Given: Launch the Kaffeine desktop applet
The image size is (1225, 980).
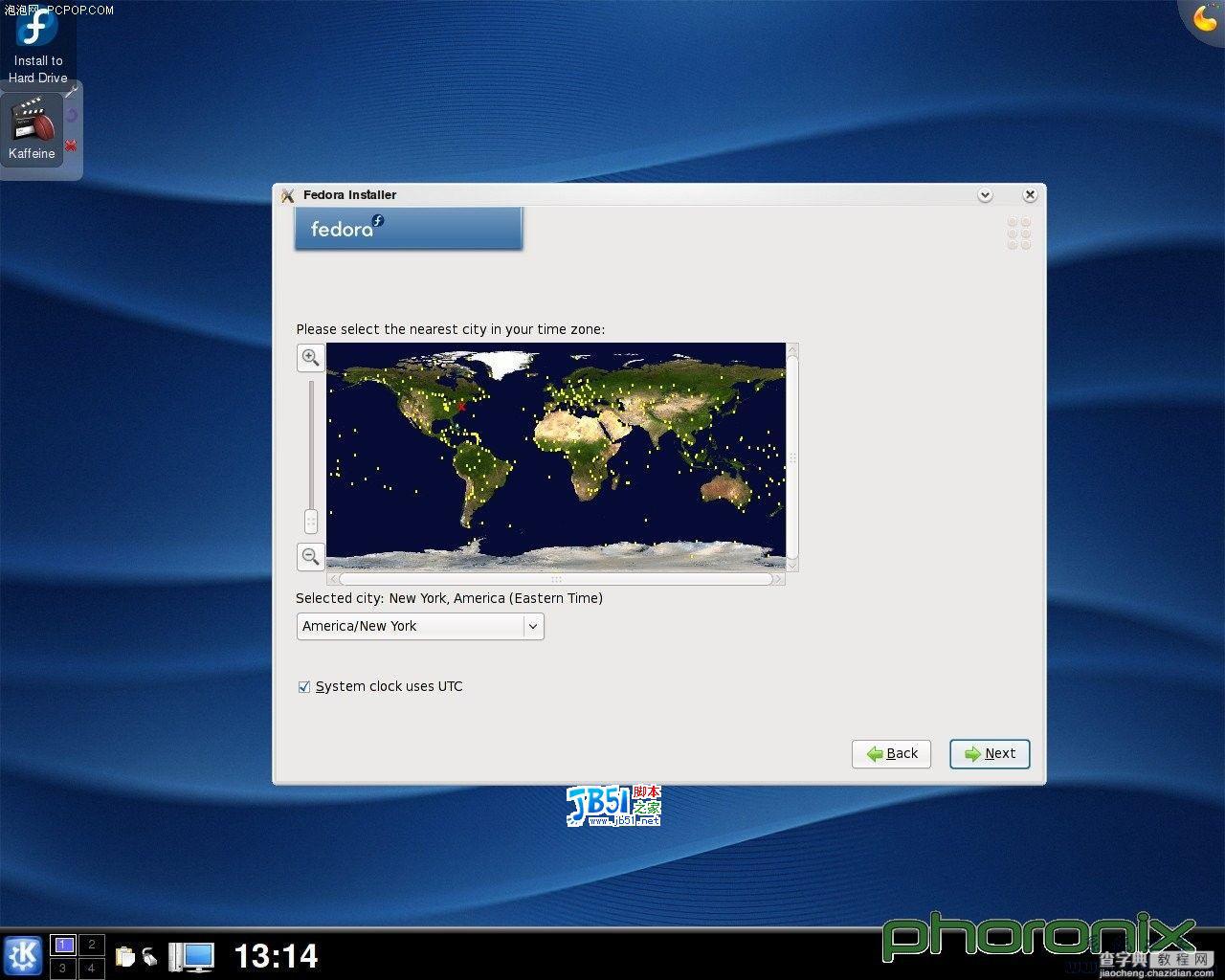Looking at the screenshot, I should pyautogui.click(x=32, y=129).
